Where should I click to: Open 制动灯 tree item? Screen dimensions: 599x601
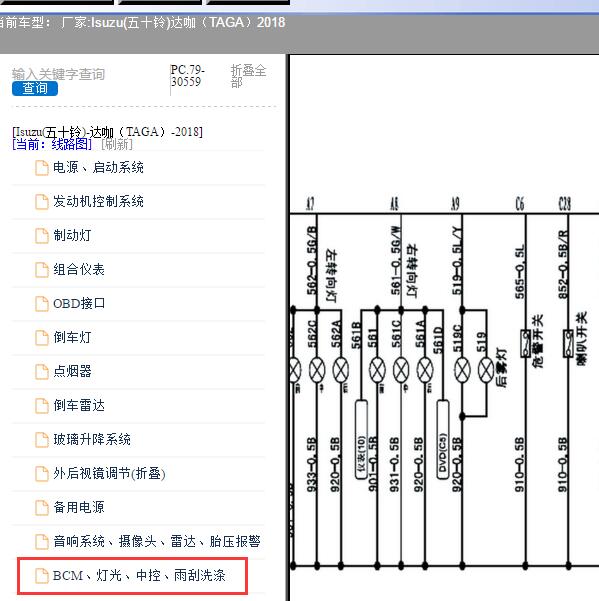click(72, 235)
